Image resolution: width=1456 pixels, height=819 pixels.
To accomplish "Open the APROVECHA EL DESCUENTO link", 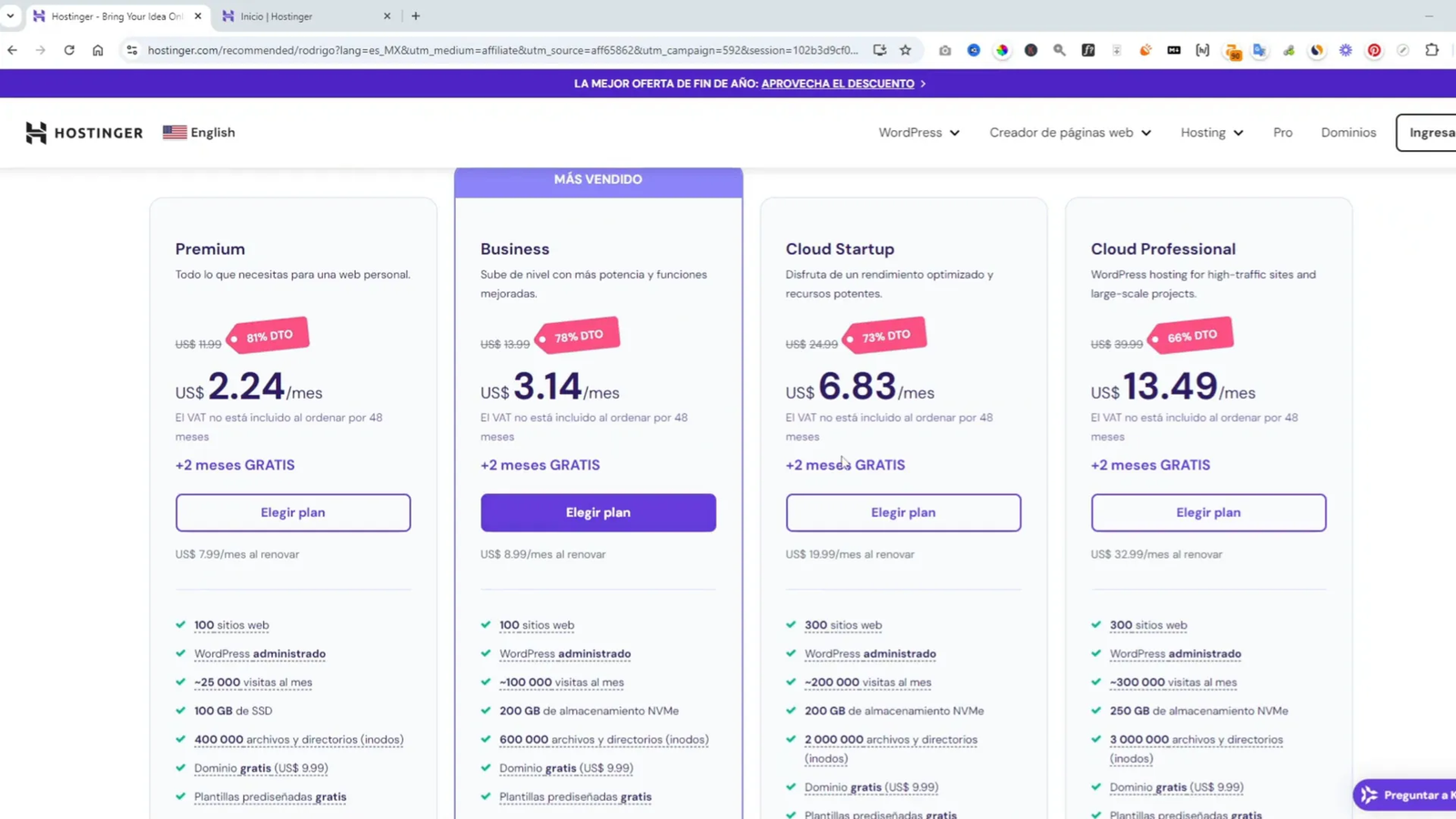I will point(837,83).
